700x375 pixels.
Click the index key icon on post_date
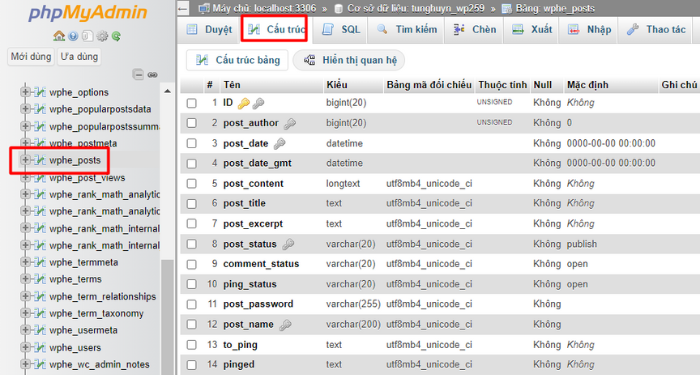pyautogui.click(x=279, y=144)
